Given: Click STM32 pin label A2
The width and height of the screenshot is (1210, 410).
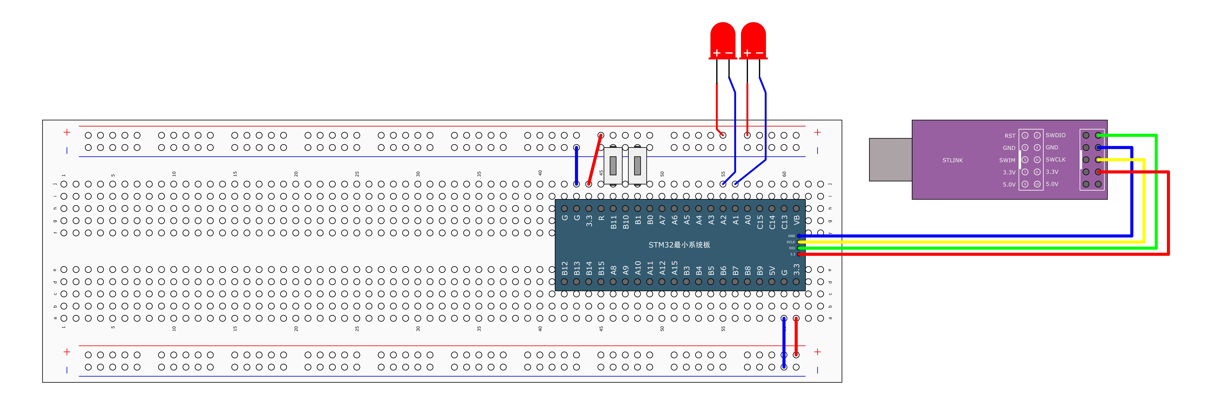Looking at the screenshot, I should click(x=723, y=220).
